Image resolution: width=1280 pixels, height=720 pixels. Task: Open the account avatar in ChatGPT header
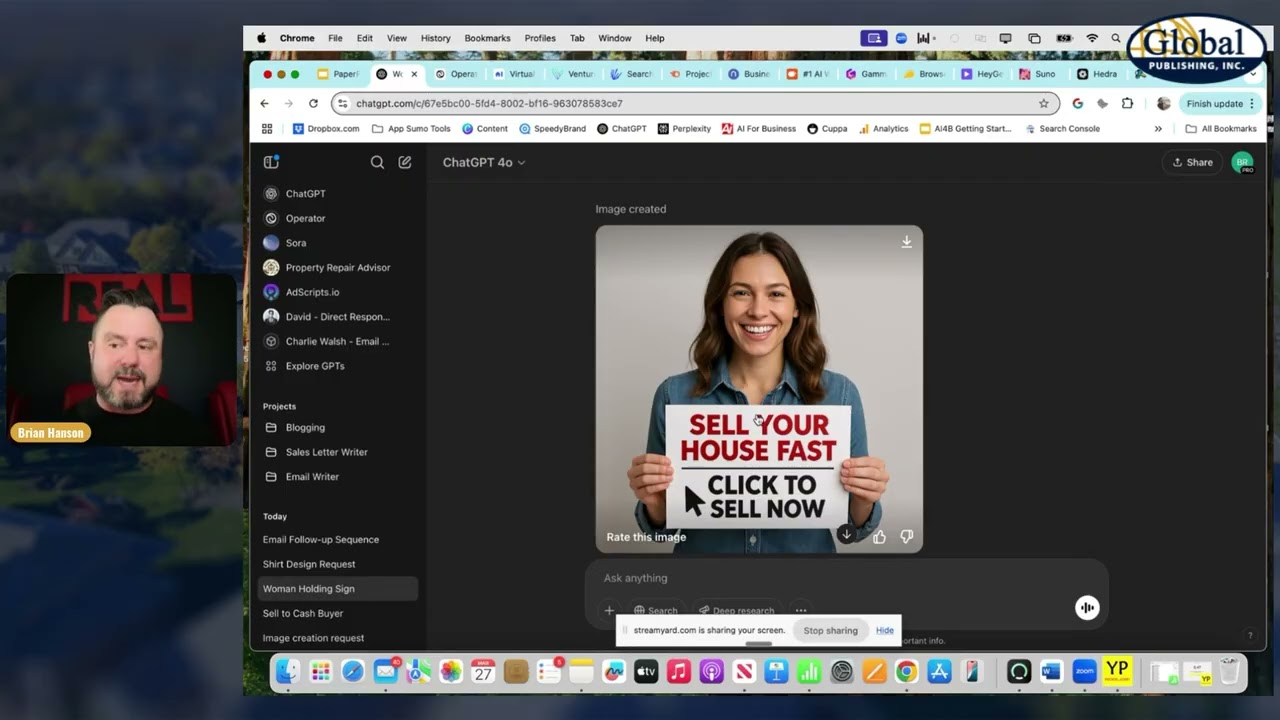[1242, 162]
